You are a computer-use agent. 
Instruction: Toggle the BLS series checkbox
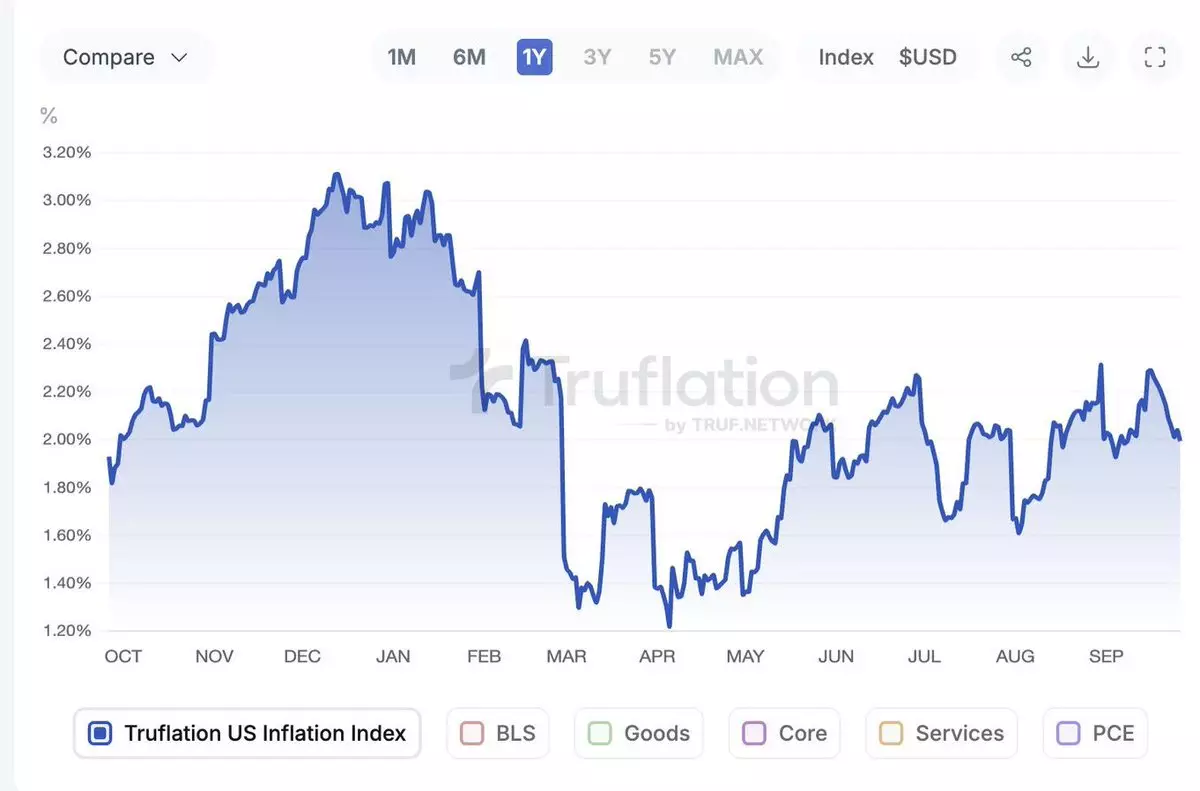coord(472,733)
